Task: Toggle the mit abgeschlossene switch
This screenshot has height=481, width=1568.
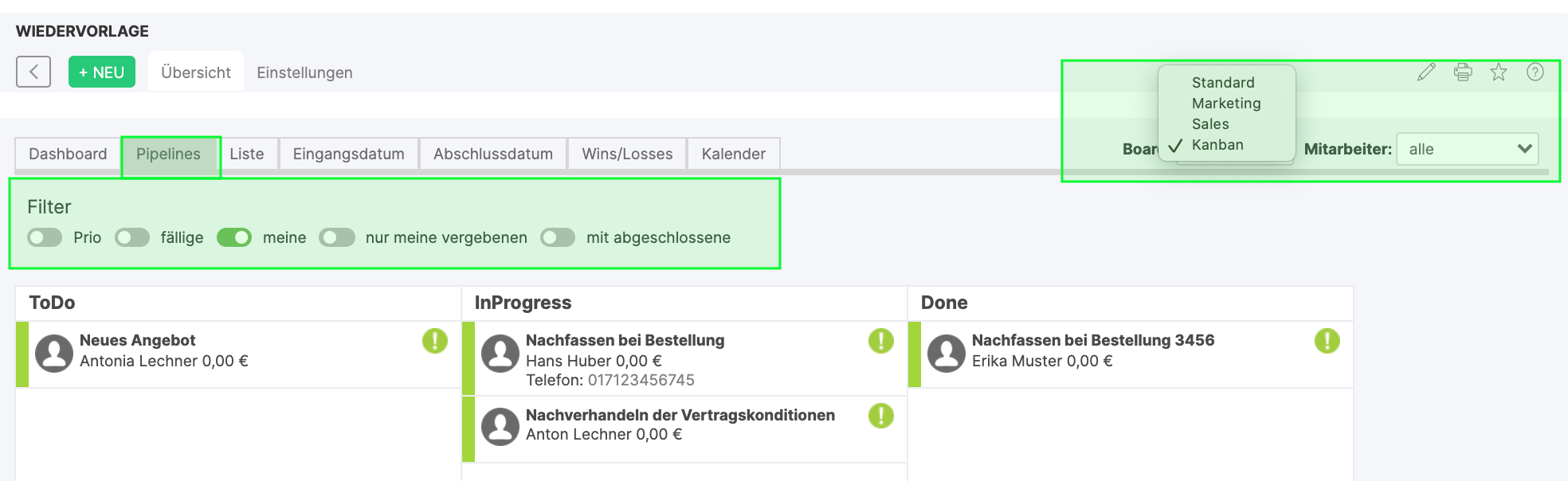Action: (x=558, y=237)
